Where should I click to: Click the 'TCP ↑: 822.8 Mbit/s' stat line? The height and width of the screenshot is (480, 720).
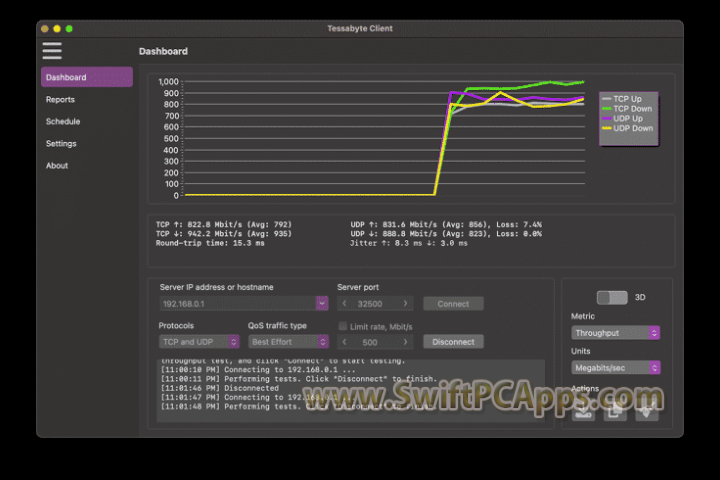pos(224,225)
